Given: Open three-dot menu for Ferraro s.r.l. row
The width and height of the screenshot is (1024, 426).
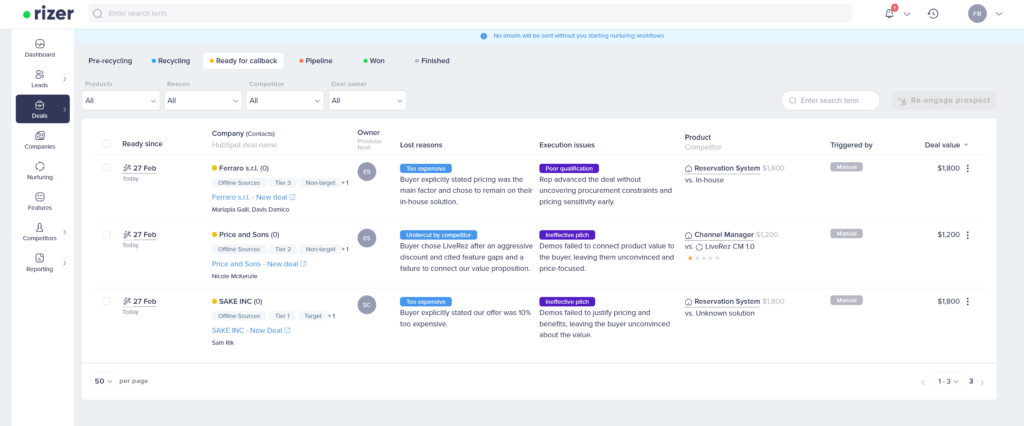Looking at the screenshot, I should click(967, 168).
